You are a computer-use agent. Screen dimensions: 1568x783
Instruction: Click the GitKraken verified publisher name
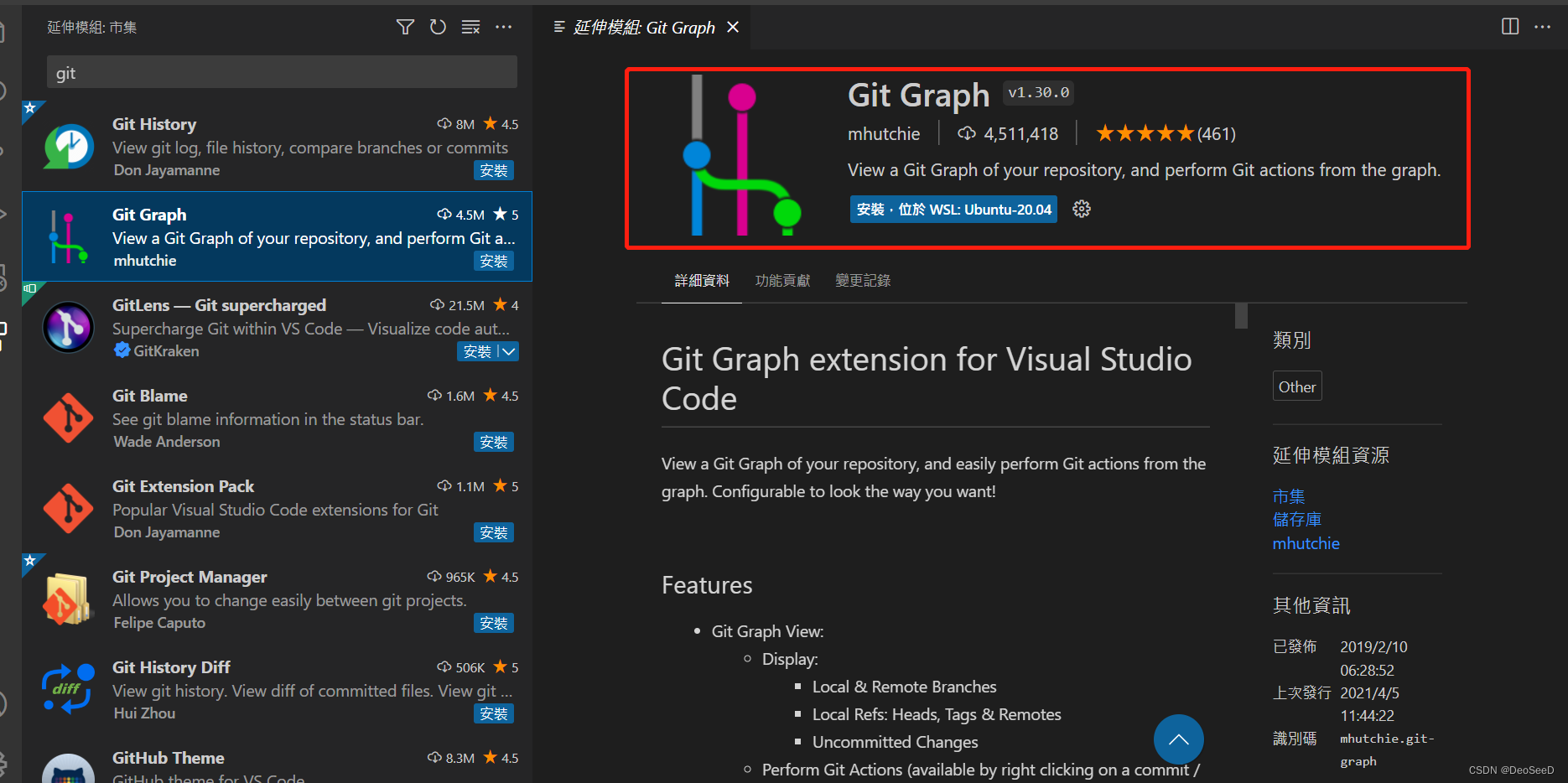point(166,351)
